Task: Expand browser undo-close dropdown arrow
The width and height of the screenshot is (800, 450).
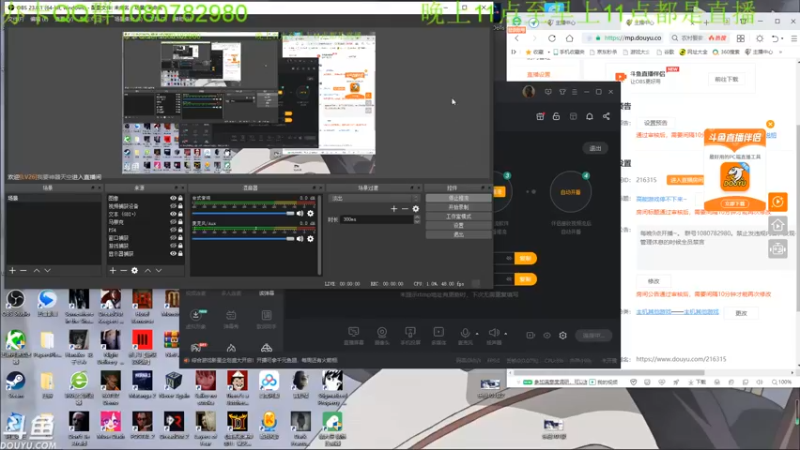Action: tap(783, 39)
